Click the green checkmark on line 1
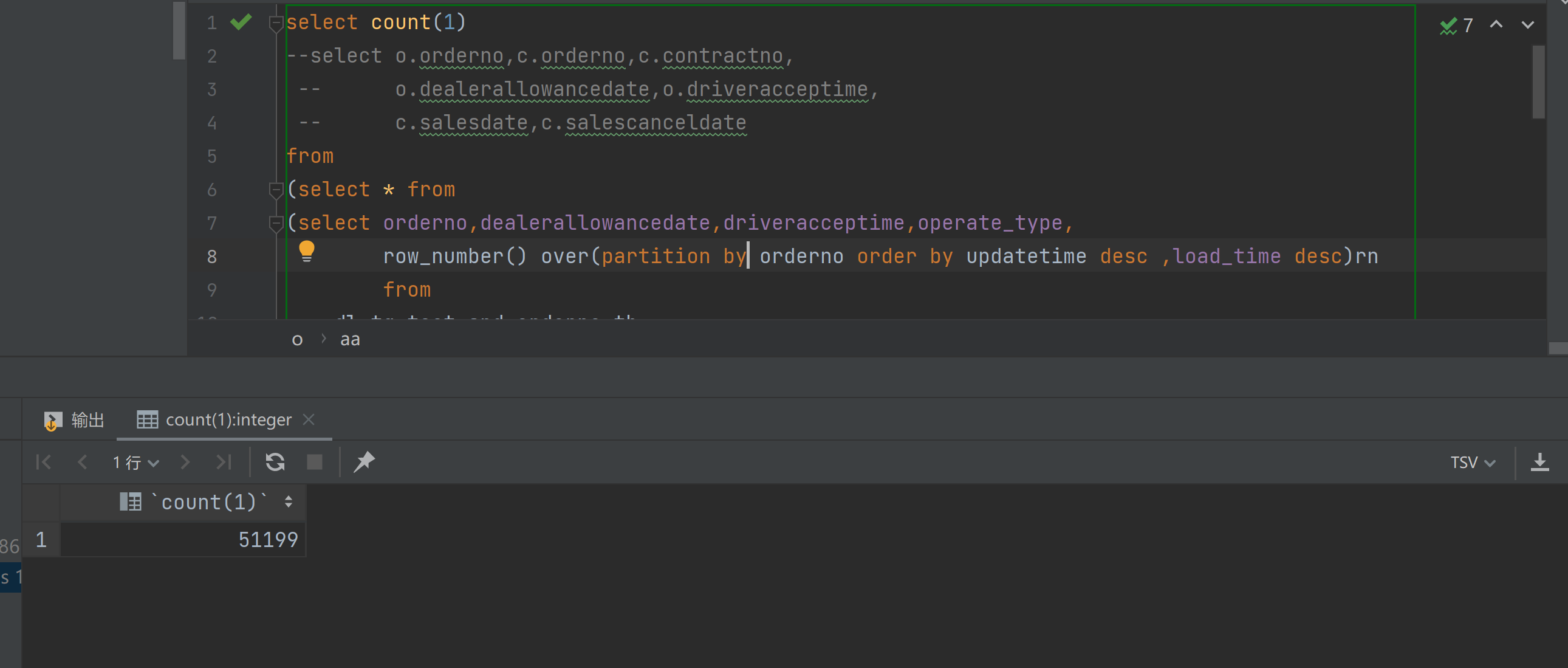 tap(241, 22)
